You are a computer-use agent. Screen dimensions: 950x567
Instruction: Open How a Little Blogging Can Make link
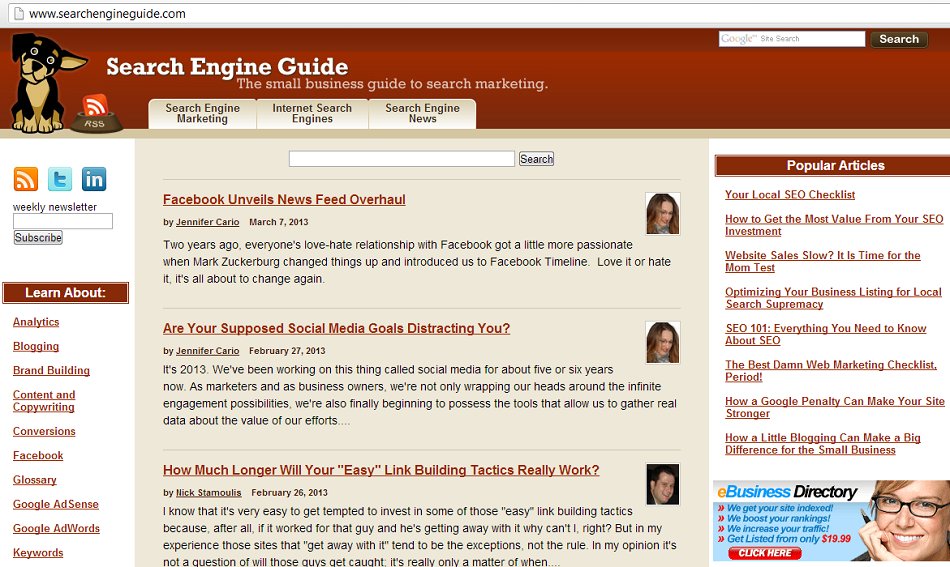[823, 443]
